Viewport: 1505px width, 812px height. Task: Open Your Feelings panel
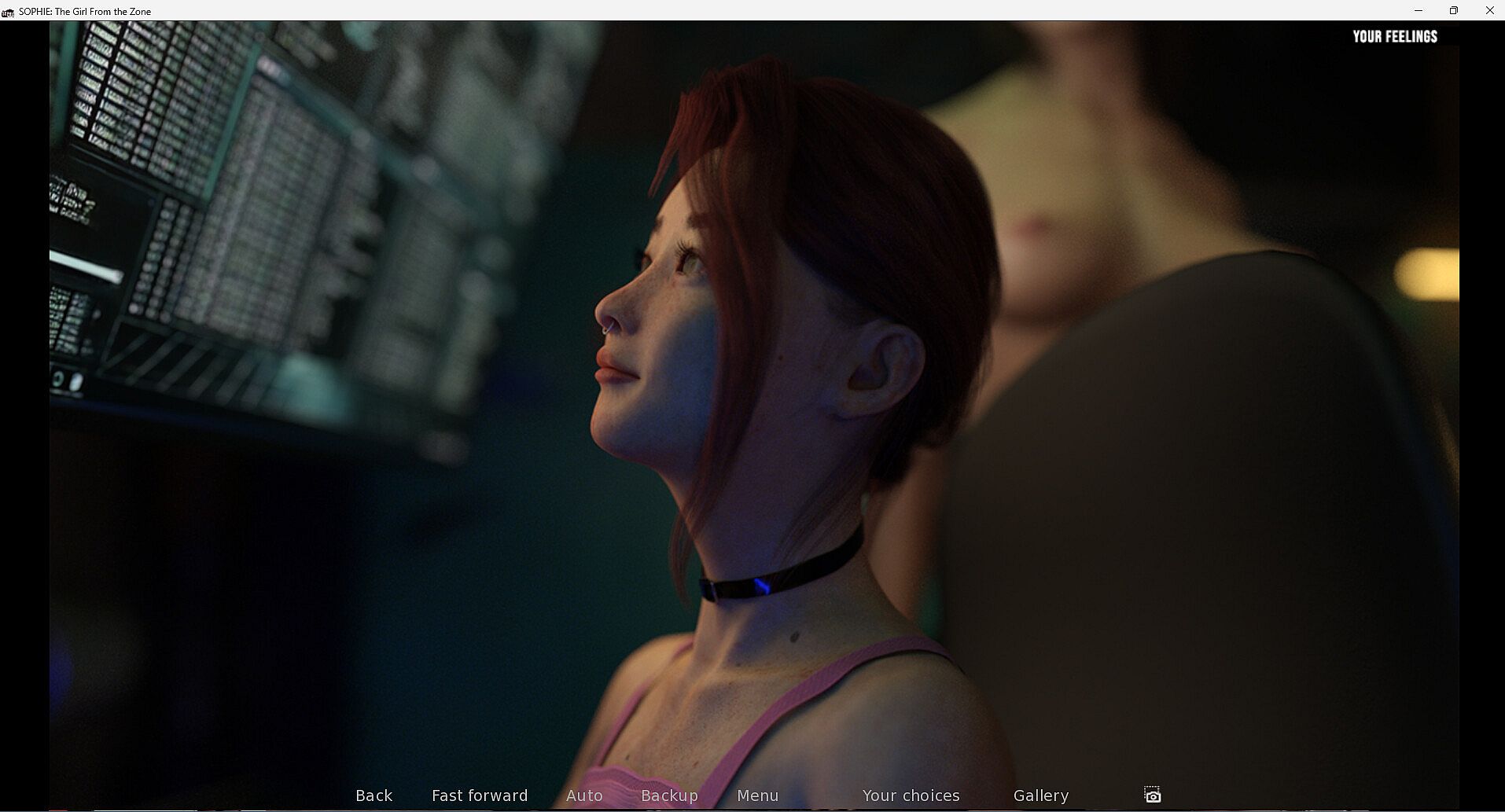(x=1394, y=36)
